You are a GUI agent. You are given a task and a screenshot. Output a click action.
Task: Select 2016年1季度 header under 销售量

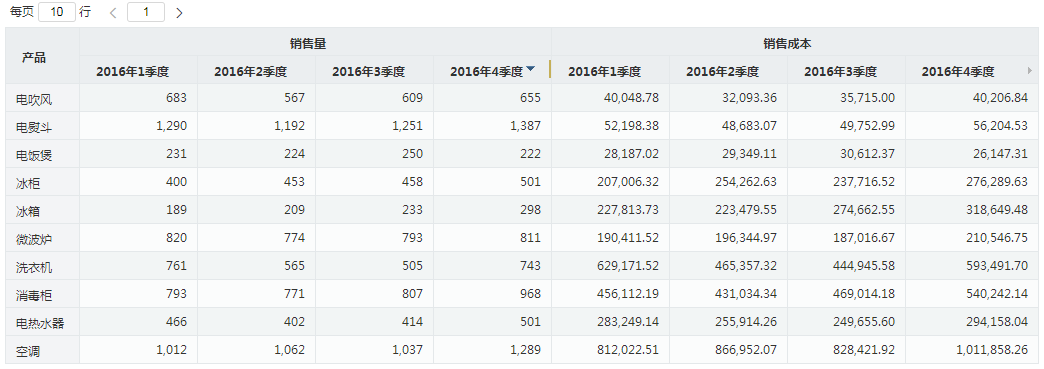[132, 72]
